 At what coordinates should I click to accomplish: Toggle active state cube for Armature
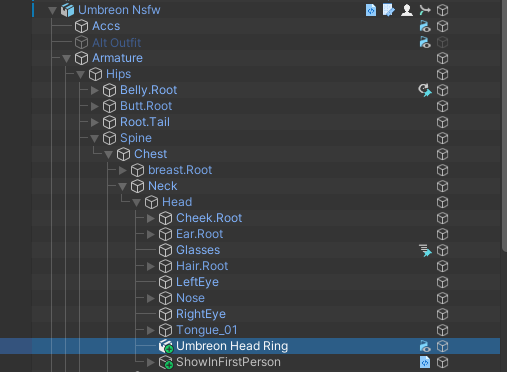pos(442,58)
